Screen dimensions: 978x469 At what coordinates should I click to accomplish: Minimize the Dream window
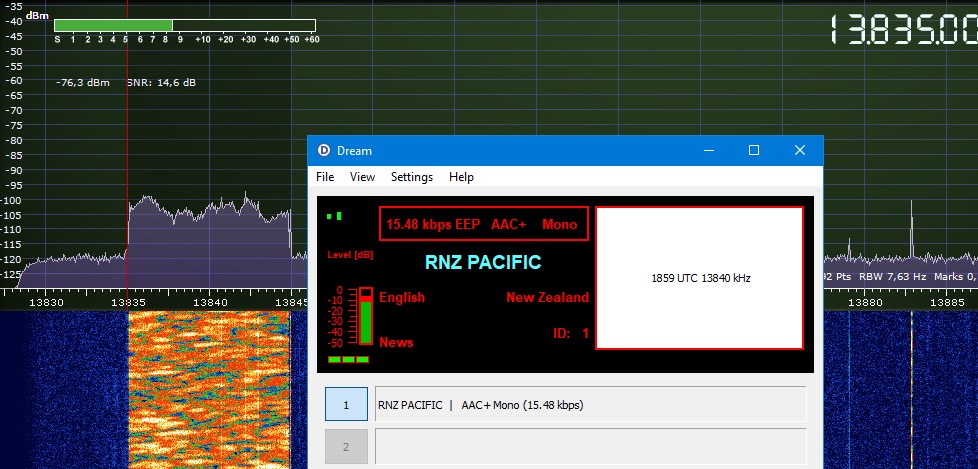click(709, 150)
